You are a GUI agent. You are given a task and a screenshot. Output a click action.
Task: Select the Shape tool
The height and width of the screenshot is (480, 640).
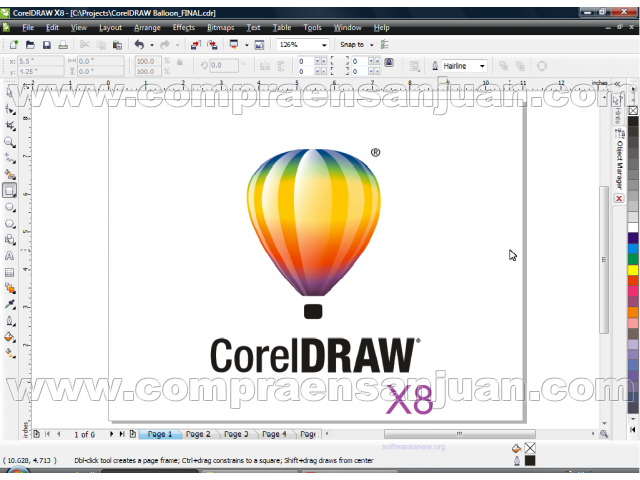10,110
